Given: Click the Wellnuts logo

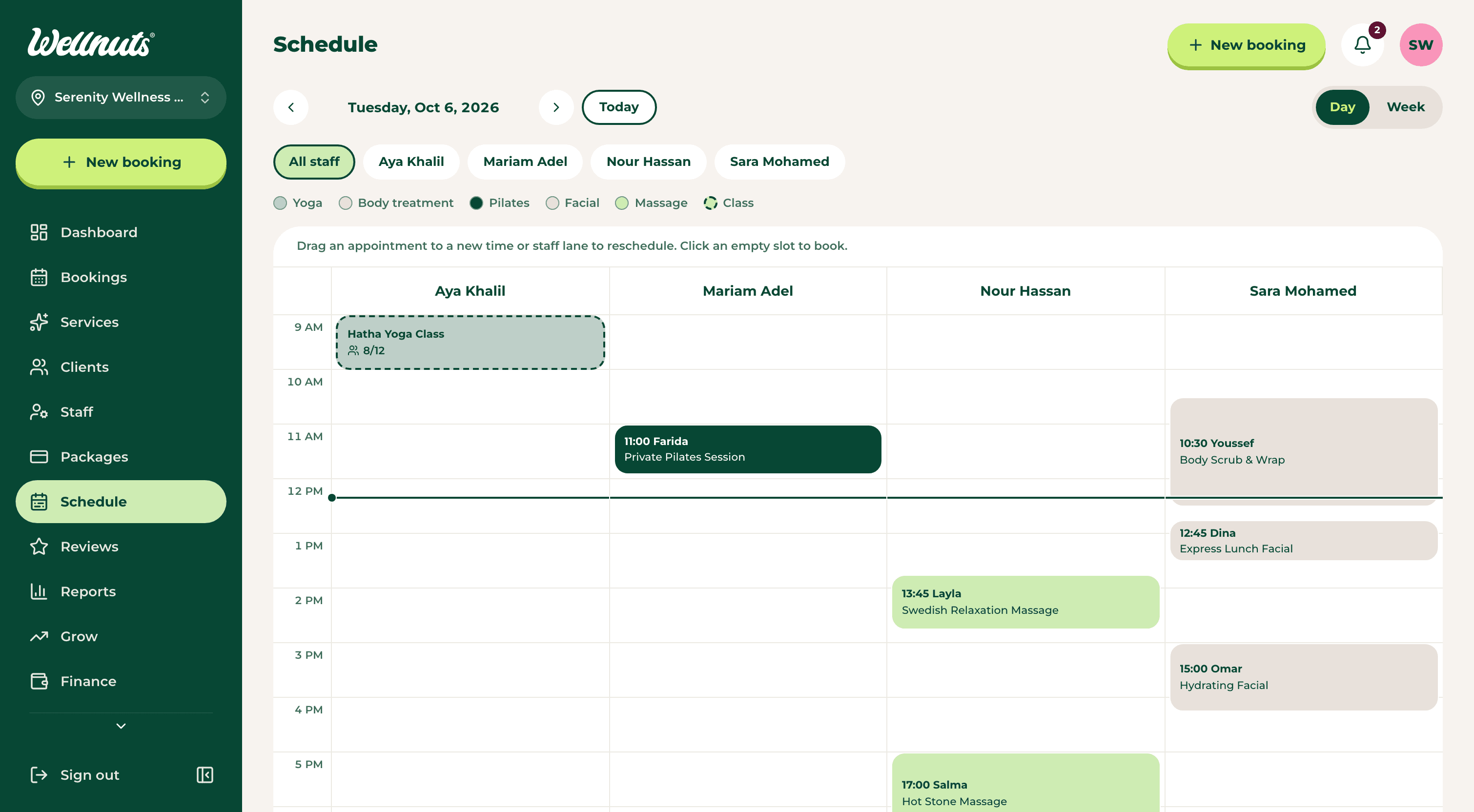Looking at the screenshot, I should click(x=91, y=42).
